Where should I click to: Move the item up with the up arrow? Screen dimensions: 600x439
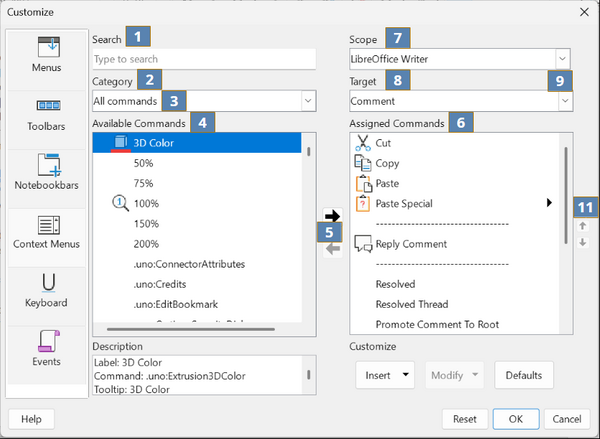pyautogui.click(x=583, y=226)
